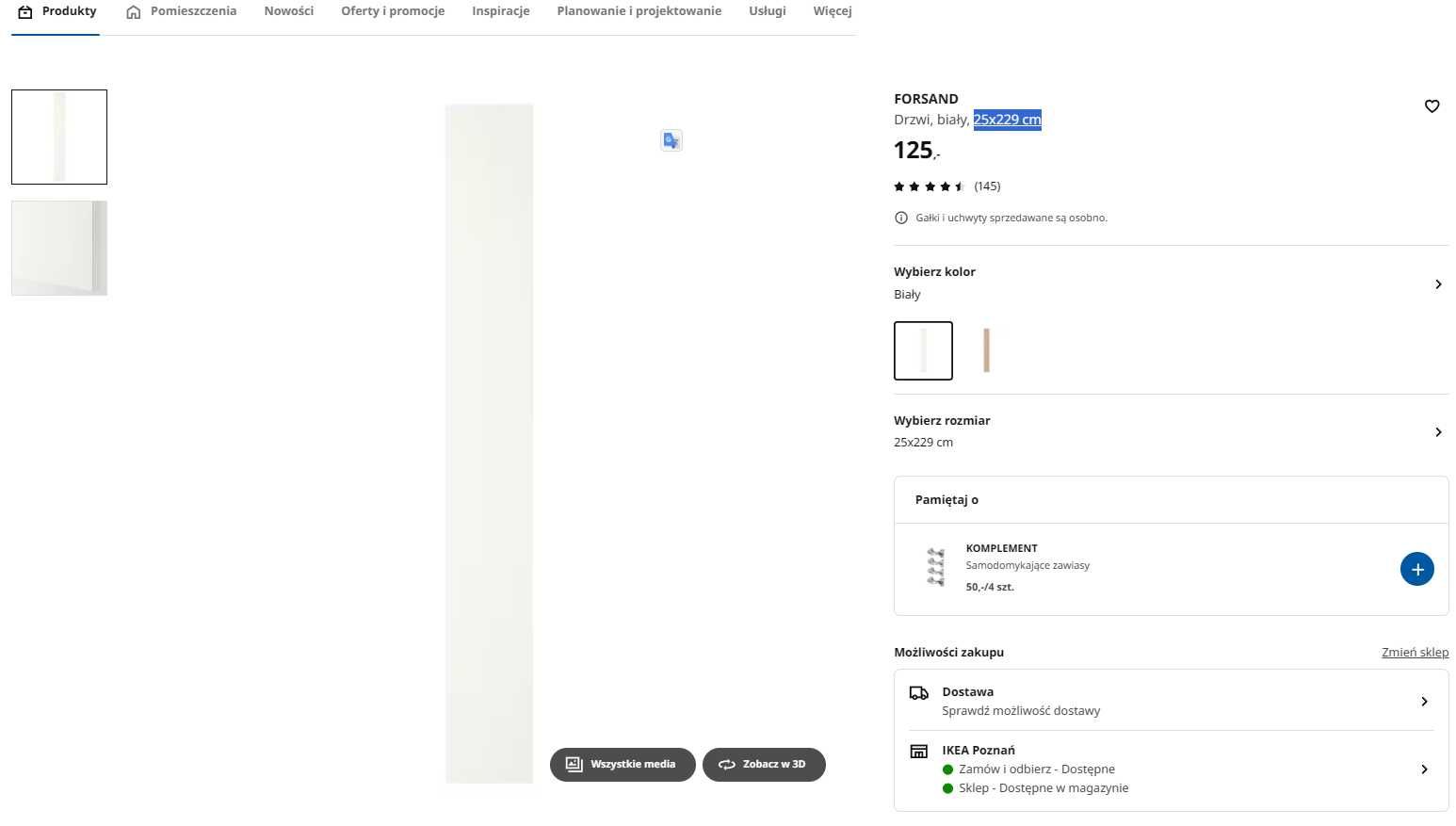This screenshot has width=1456, height=826.
Task: Choose the white color swatch
Action: (923, 351)
